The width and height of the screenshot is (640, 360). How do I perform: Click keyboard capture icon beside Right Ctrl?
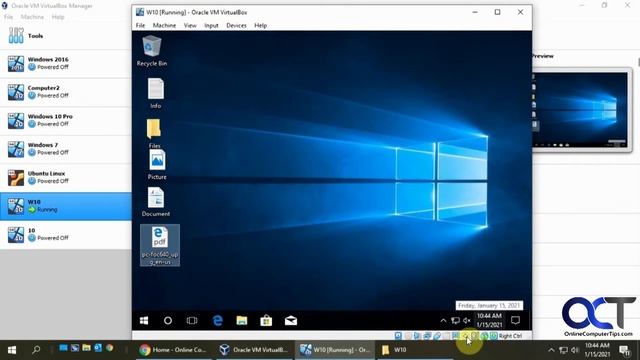(x=493, y=336)
